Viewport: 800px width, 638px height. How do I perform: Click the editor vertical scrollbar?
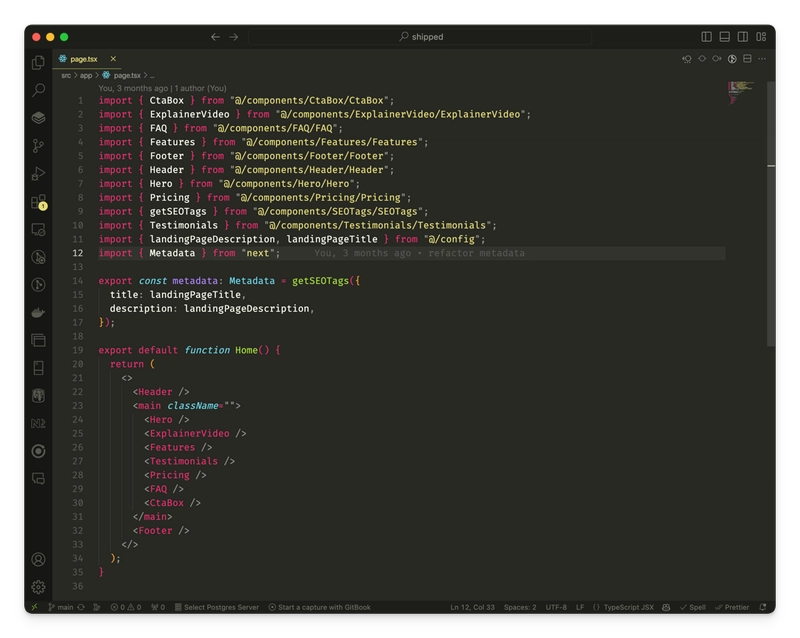(771, 214)
